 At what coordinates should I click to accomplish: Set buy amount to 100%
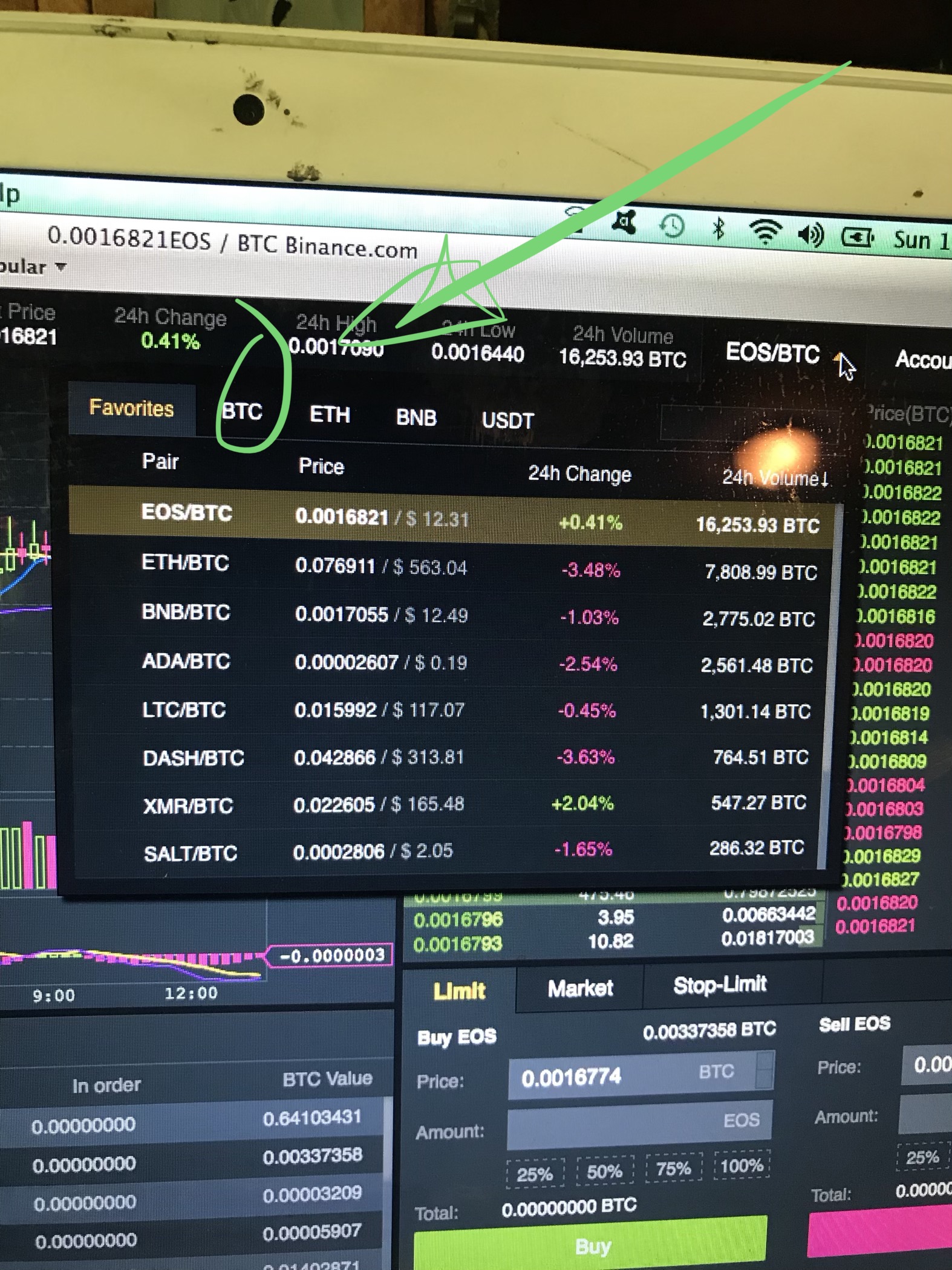pyautogui.click(x=742, y=1165)
